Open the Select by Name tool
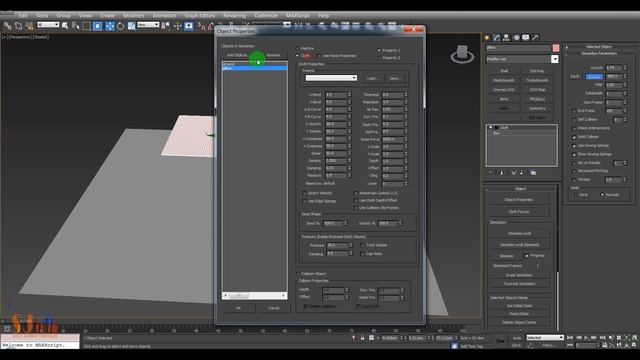640x360 pixels. point(76,26)
